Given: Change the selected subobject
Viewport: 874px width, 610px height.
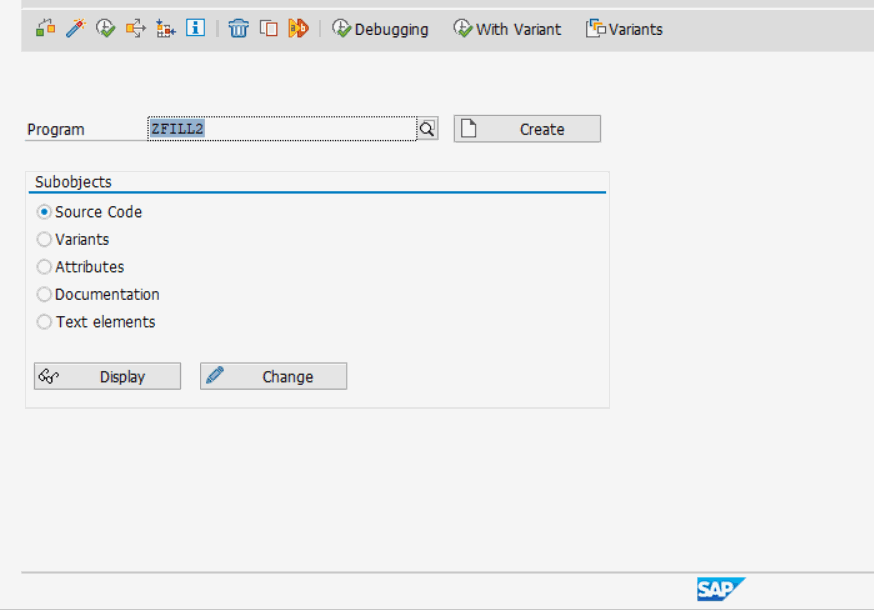Looking at the screenshot, I should (x=273, y=376).
